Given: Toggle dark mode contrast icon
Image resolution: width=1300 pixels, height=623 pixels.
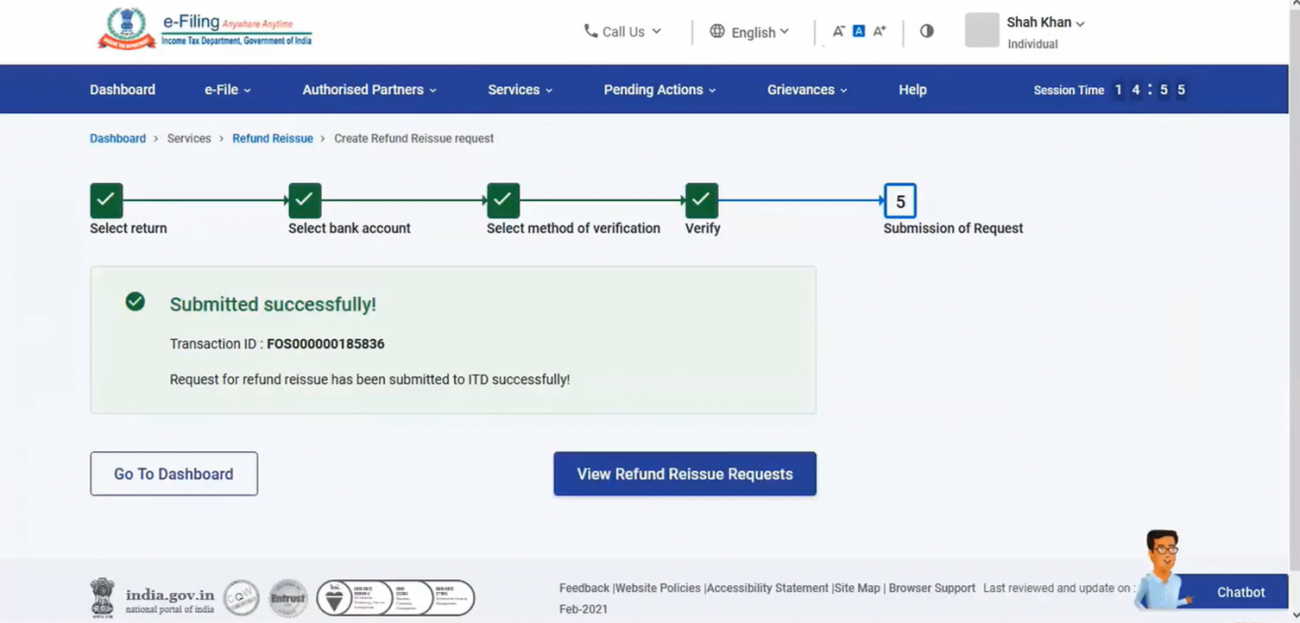Looking at the screenshot, I should point(926,31).
